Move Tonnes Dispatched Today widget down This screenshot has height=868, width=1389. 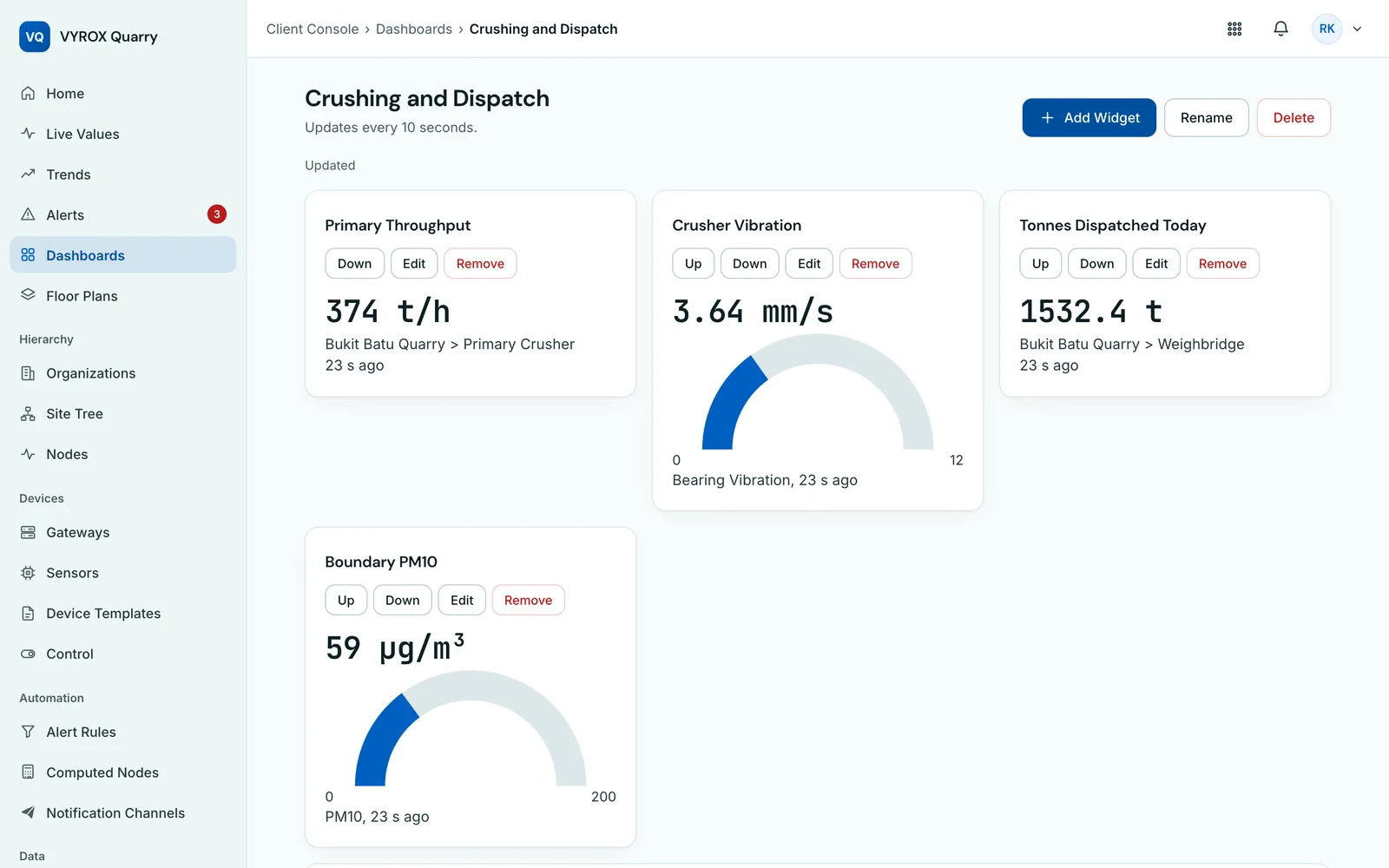1096,264
